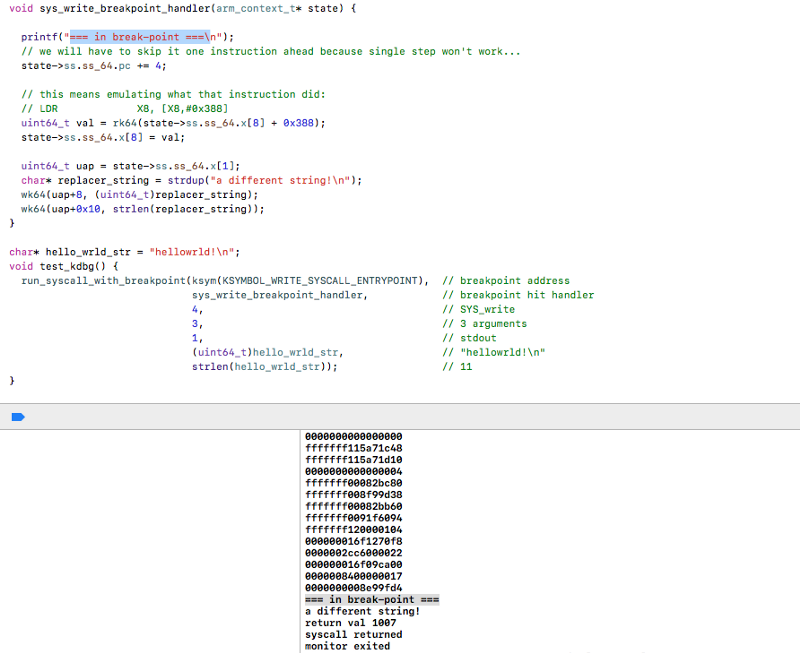The width and height of the screenshot is (800, 653).
Task: Click the 0x388 hex literal in the rk64 line
Action: tap(302, 123)
